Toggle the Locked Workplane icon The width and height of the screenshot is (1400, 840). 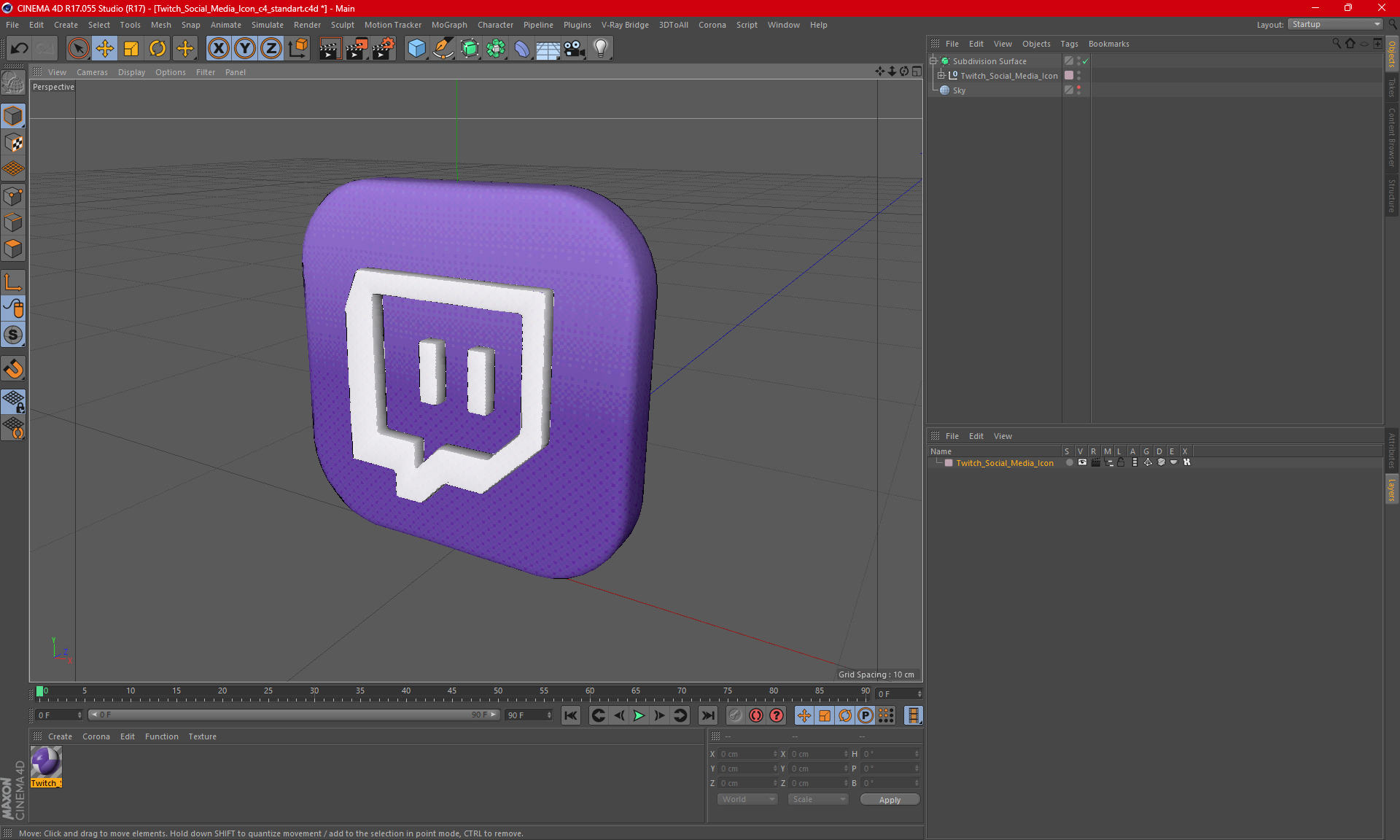pos(13,401)
